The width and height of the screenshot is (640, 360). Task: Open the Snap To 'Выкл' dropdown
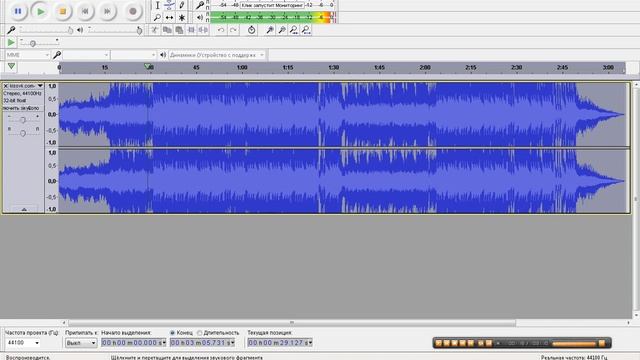(x=81, y=343)
